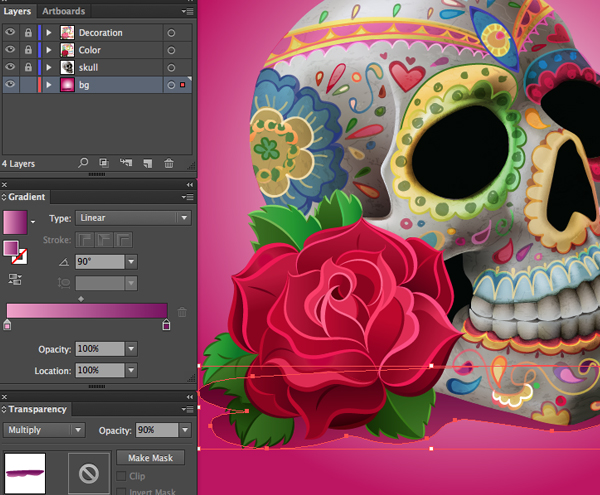Switch to the Layers tab
The height and width of the screenshot is (495, 600).
pyautogui.click(x=17, y=11)
